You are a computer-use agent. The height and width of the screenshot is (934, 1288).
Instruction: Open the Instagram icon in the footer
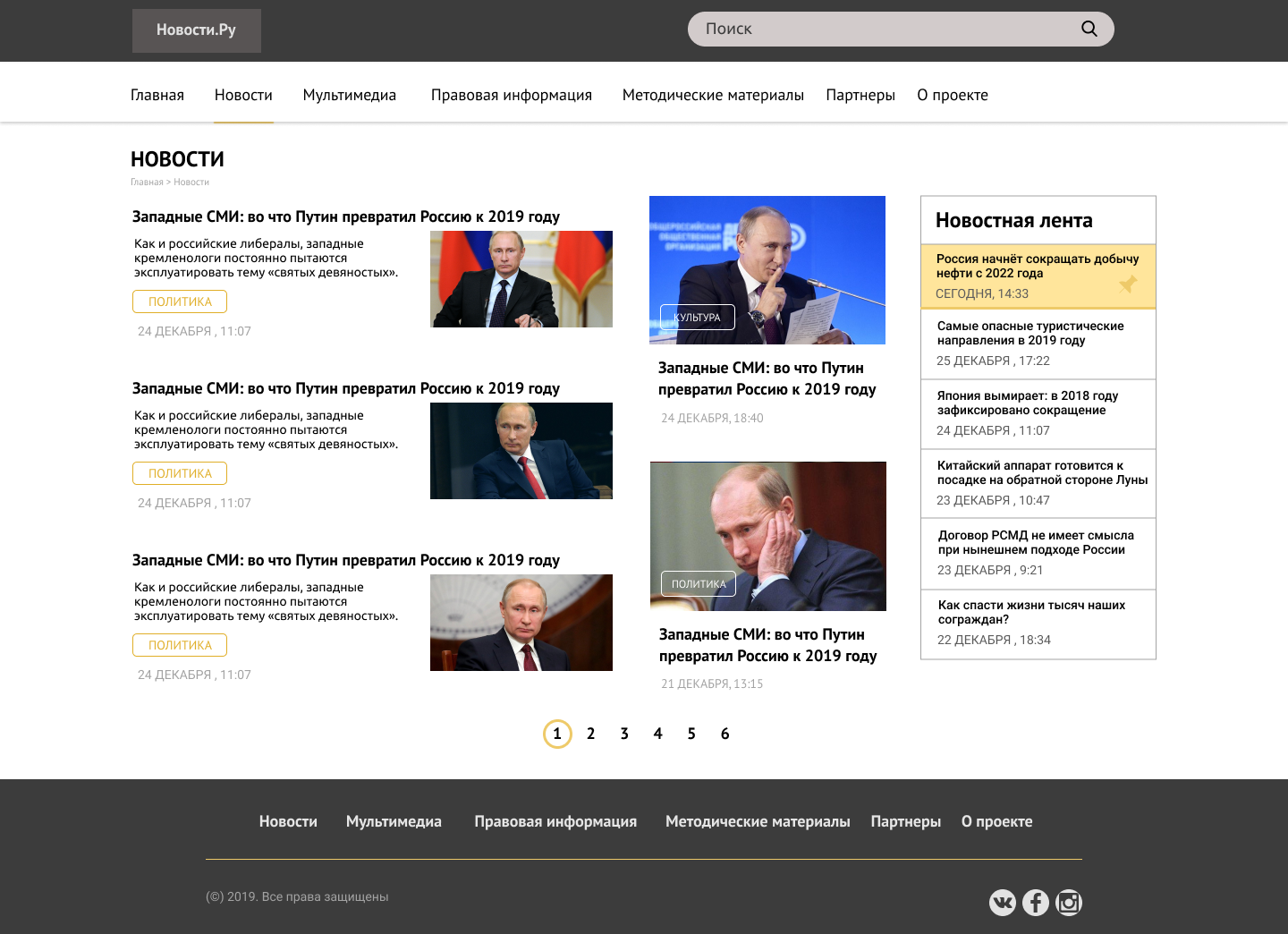[1069, 903]
